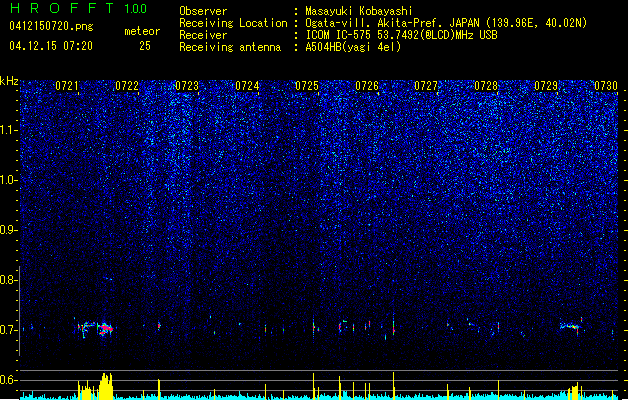Click the 0.6 kHz axis label

point(8,380)
